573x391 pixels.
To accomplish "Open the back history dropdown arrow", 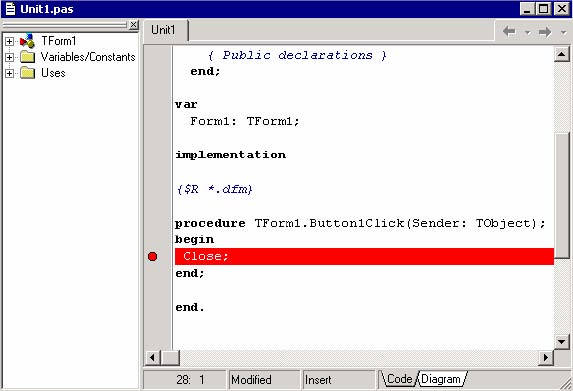I will (528, 32).
